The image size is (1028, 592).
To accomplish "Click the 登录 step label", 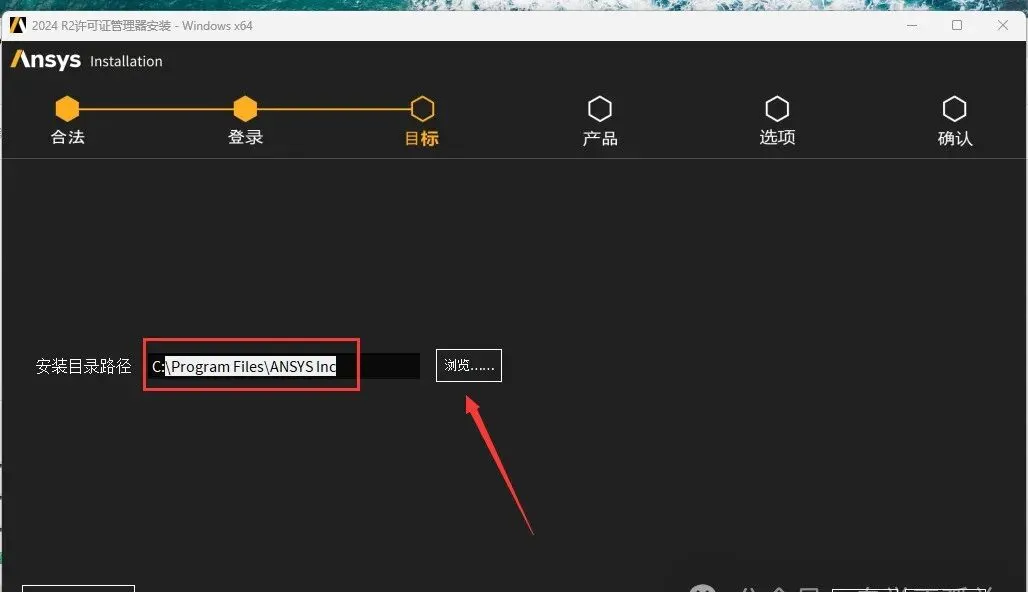I will point(245,137).
